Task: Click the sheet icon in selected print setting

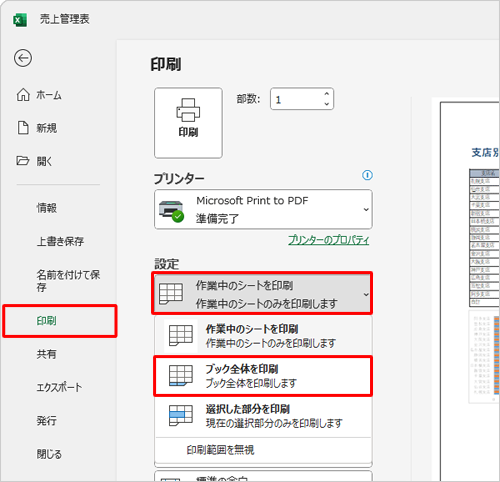Action: [171, 294]
